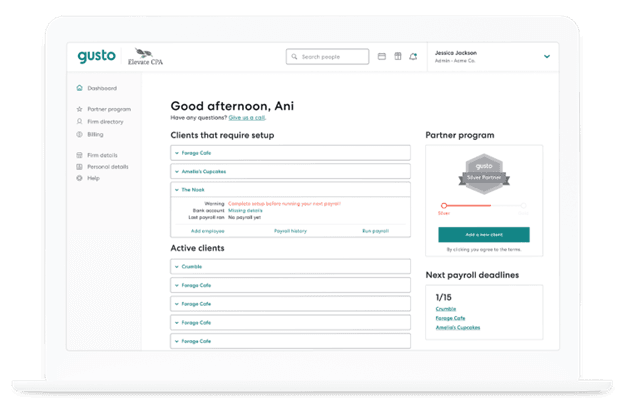Click the Help icon in sidebar
Viewport: 624px width, 412px height.
click(x=79, y=178)
